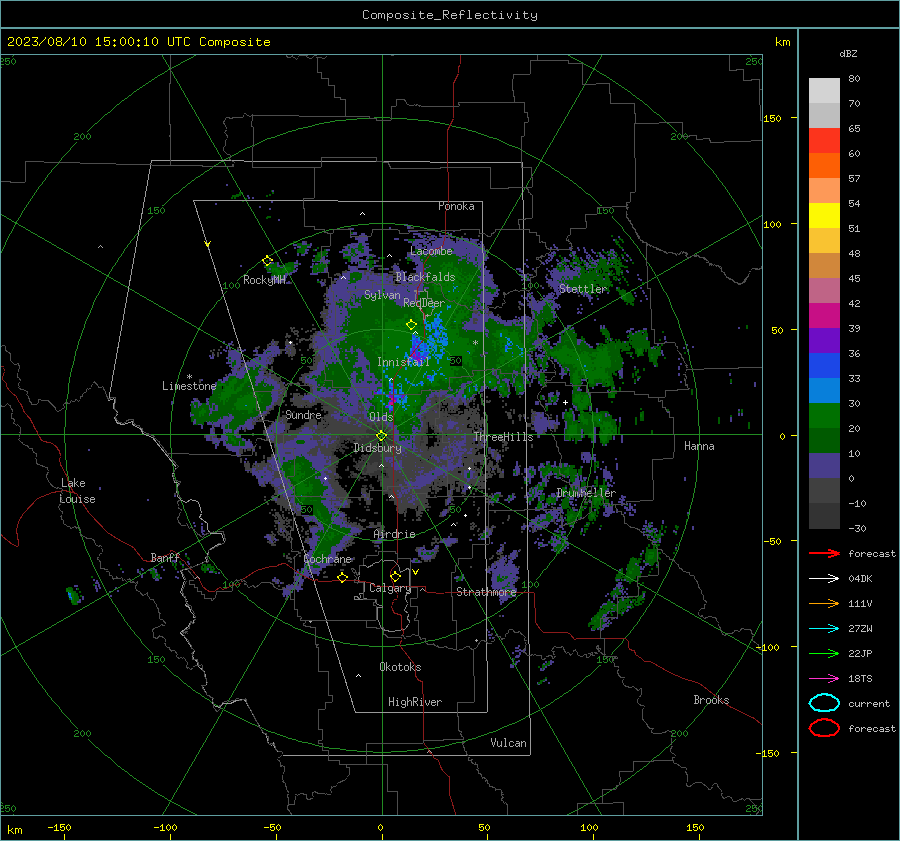Click the Limestone label

(x=189, y=386)
